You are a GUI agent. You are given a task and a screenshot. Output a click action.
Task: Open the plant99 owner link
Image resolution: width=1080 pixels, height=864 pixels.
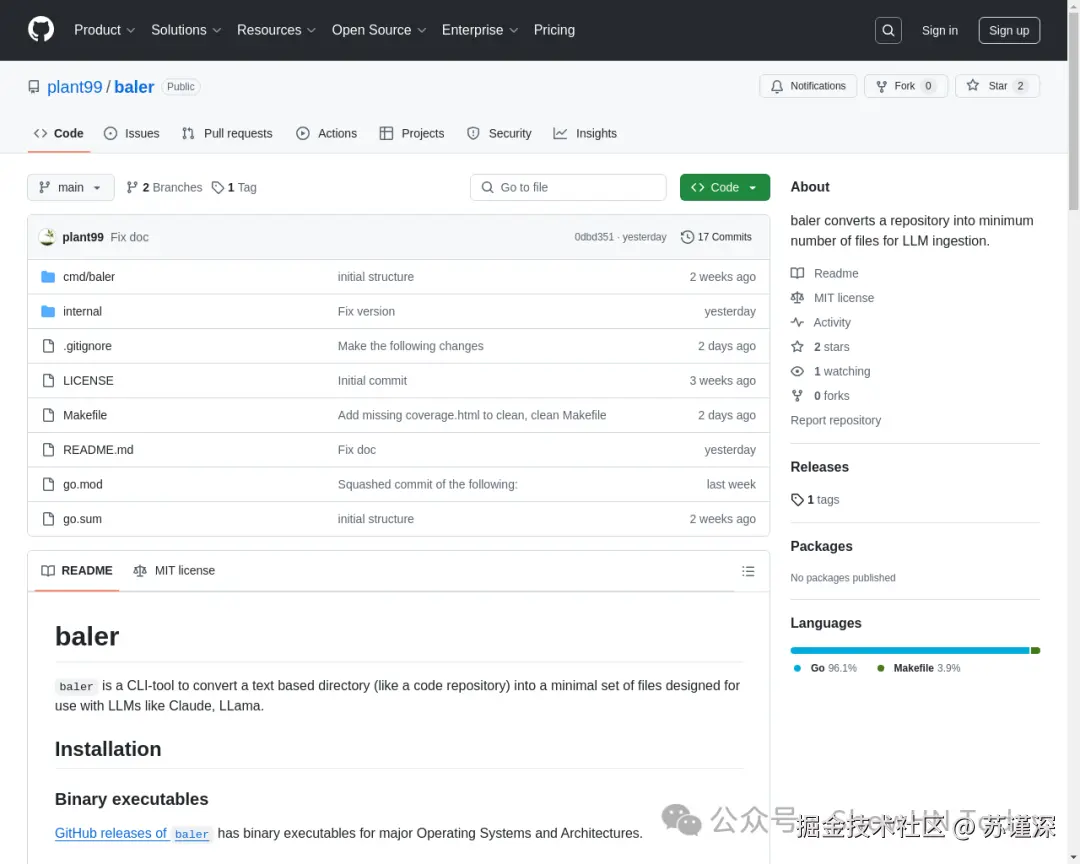click(74, 87)
